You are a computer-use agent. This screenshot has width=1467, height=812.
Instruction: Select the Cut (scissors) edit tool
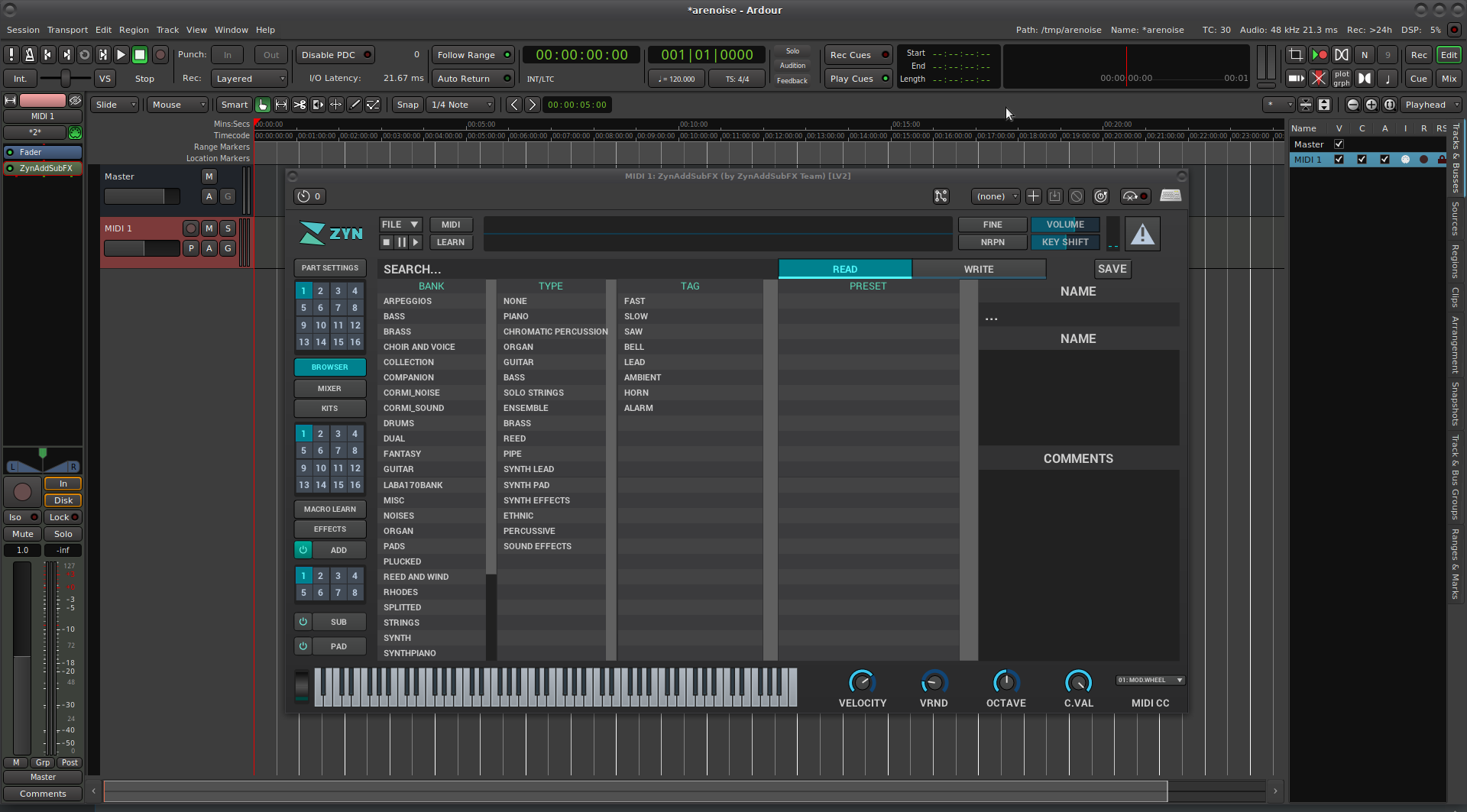300,105
